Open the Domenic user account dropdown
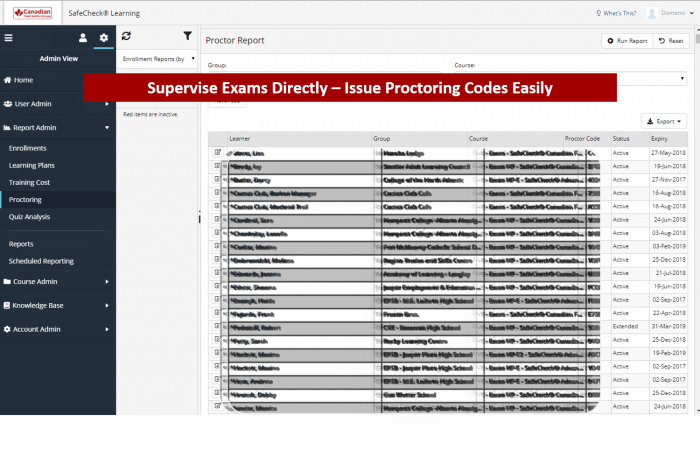Image resolution: width=700 pixels, height=451 pixels. pyautogui.click(x=671, y=13)
